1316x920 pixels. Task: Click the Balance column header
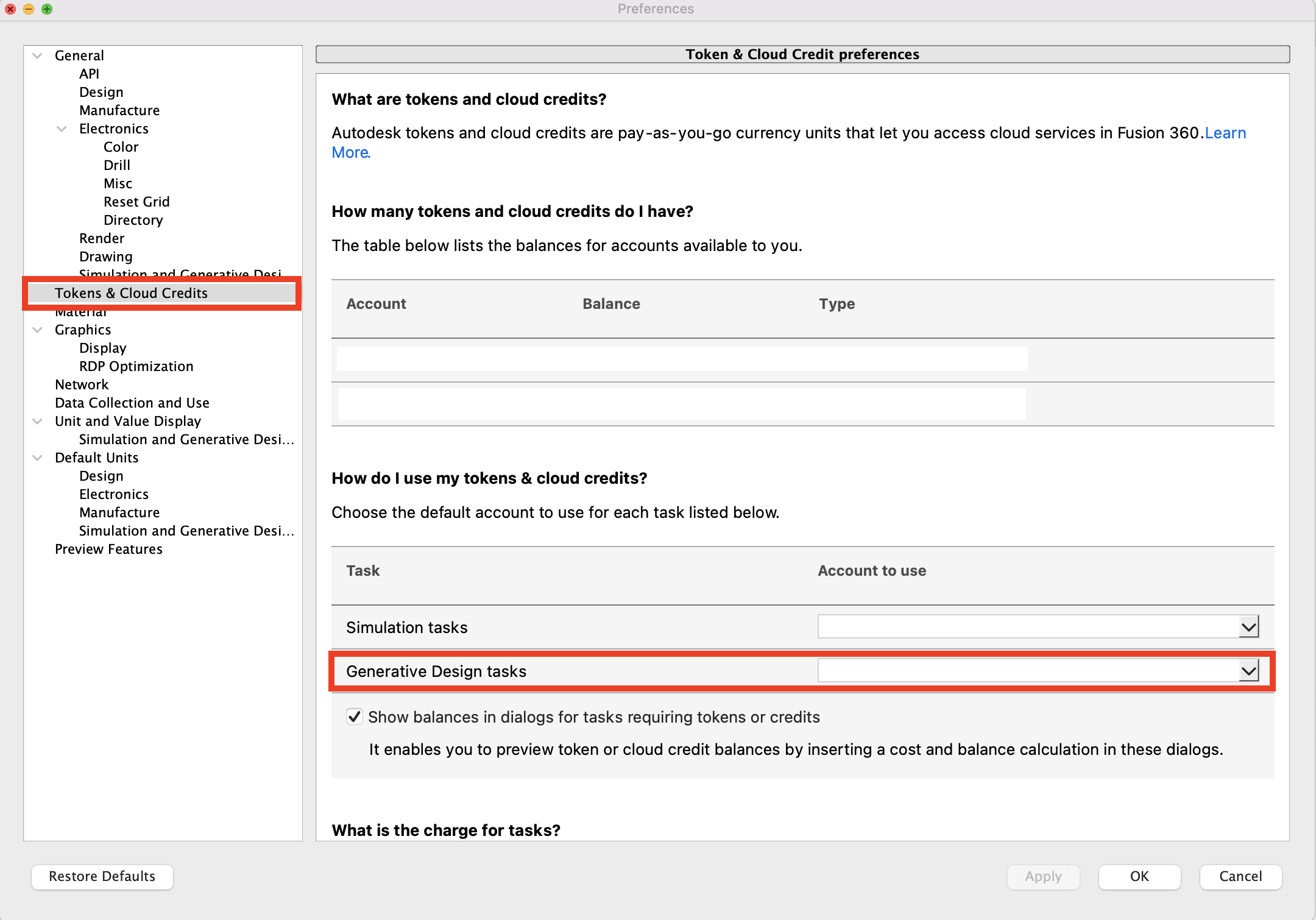[610, 304]
